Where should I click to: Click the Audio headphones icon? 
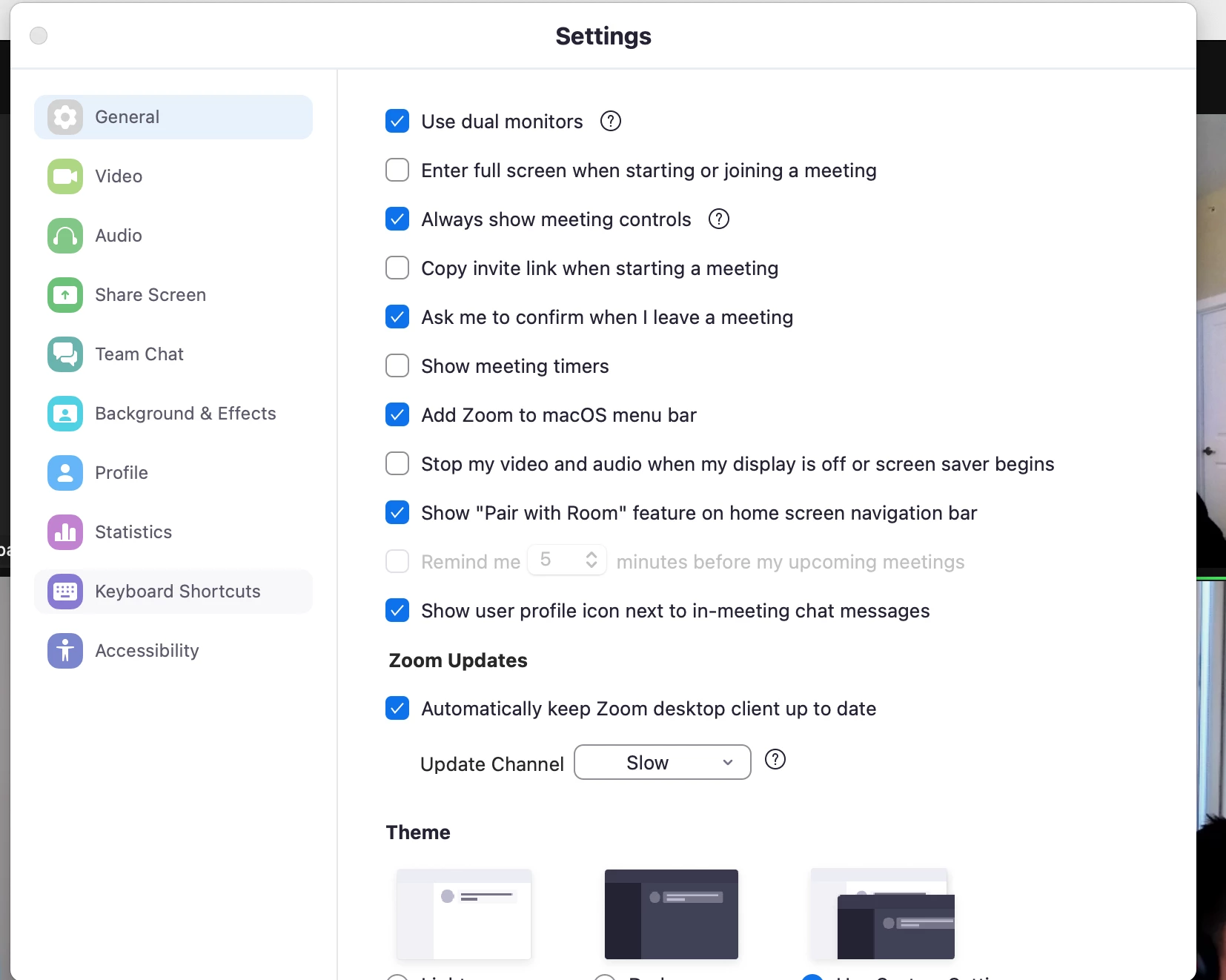tap(65, 236)
